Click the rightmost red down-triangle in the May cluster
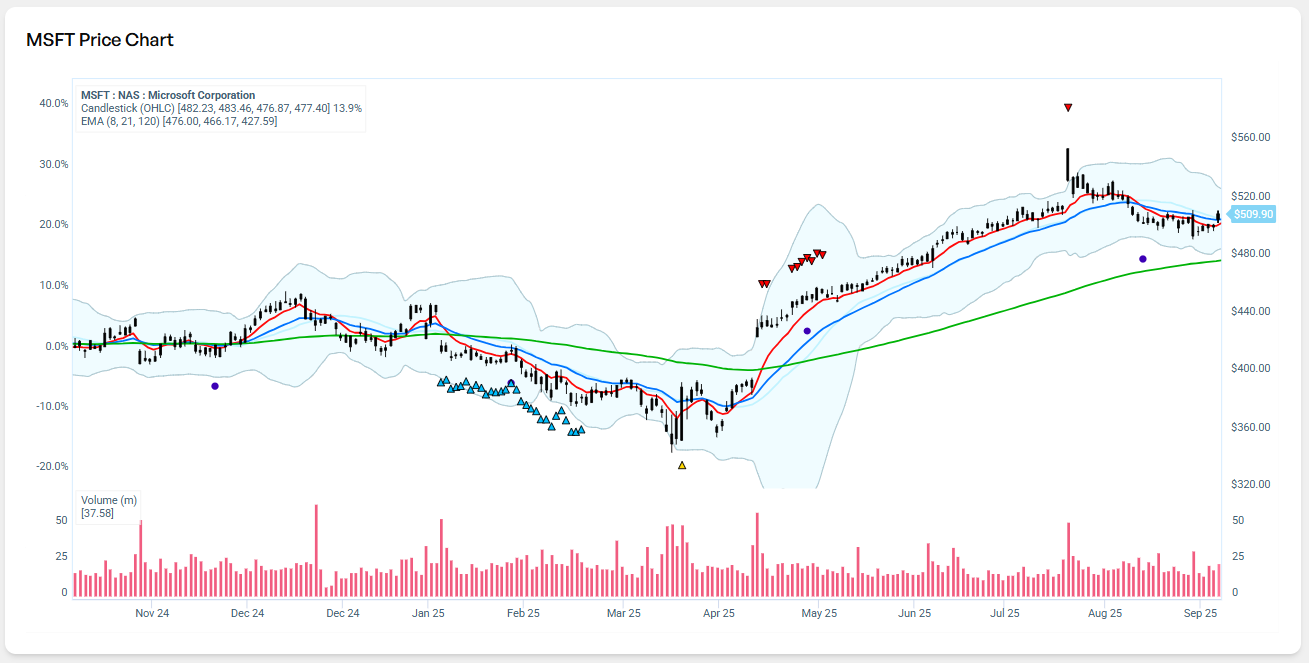This screenshot has width=1309, height=663. click(822, 254)
